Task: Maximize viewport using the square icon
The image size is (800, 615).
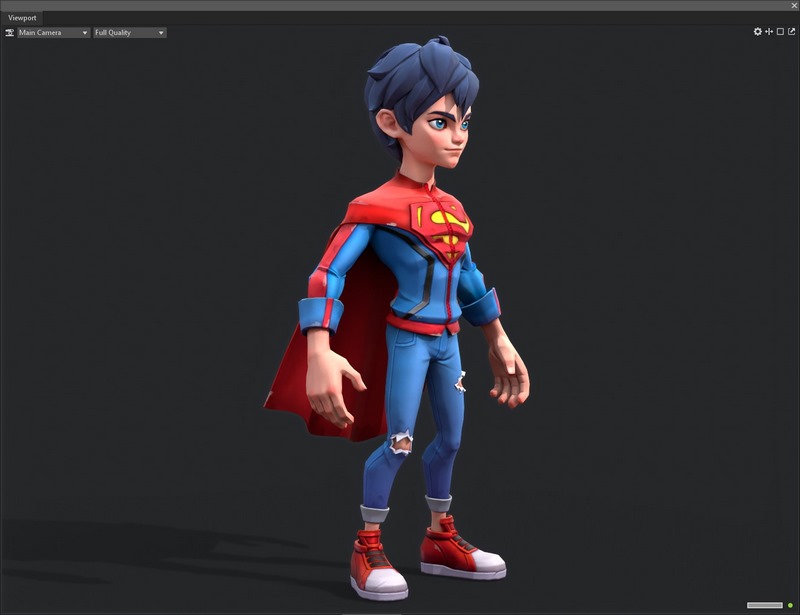Action: pyautogui.click(x=780, y=32)
